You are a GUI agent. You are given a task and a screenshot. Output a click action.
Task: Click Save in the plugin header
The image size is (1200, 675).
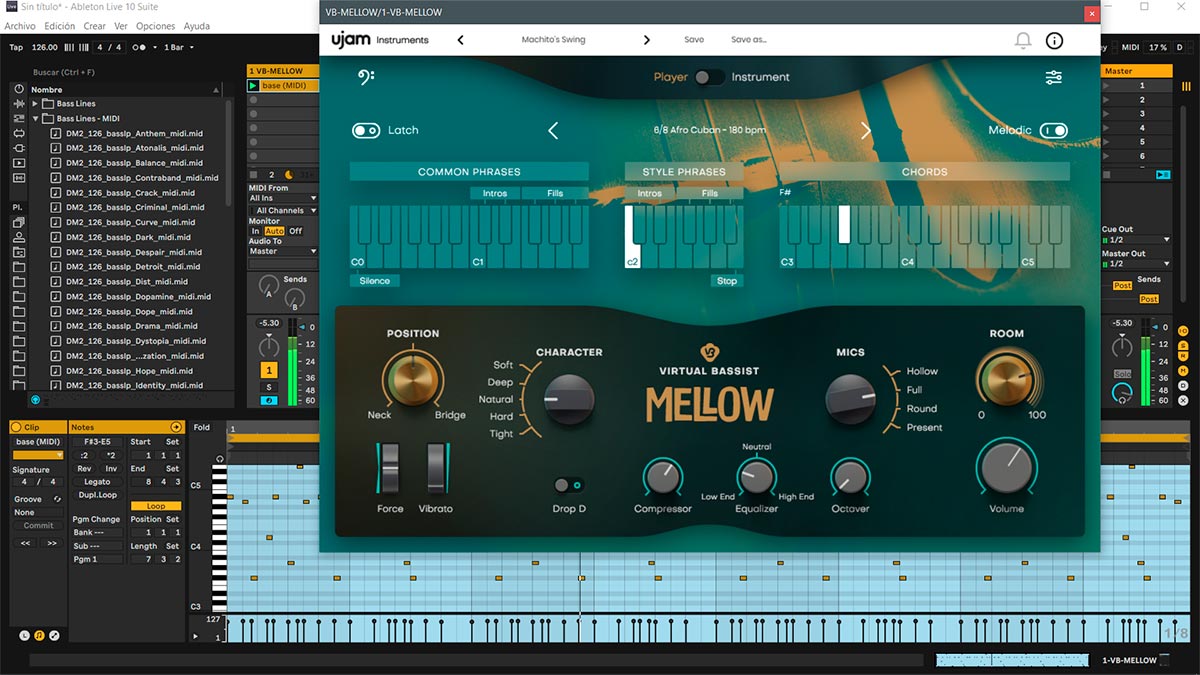[694, 40]
